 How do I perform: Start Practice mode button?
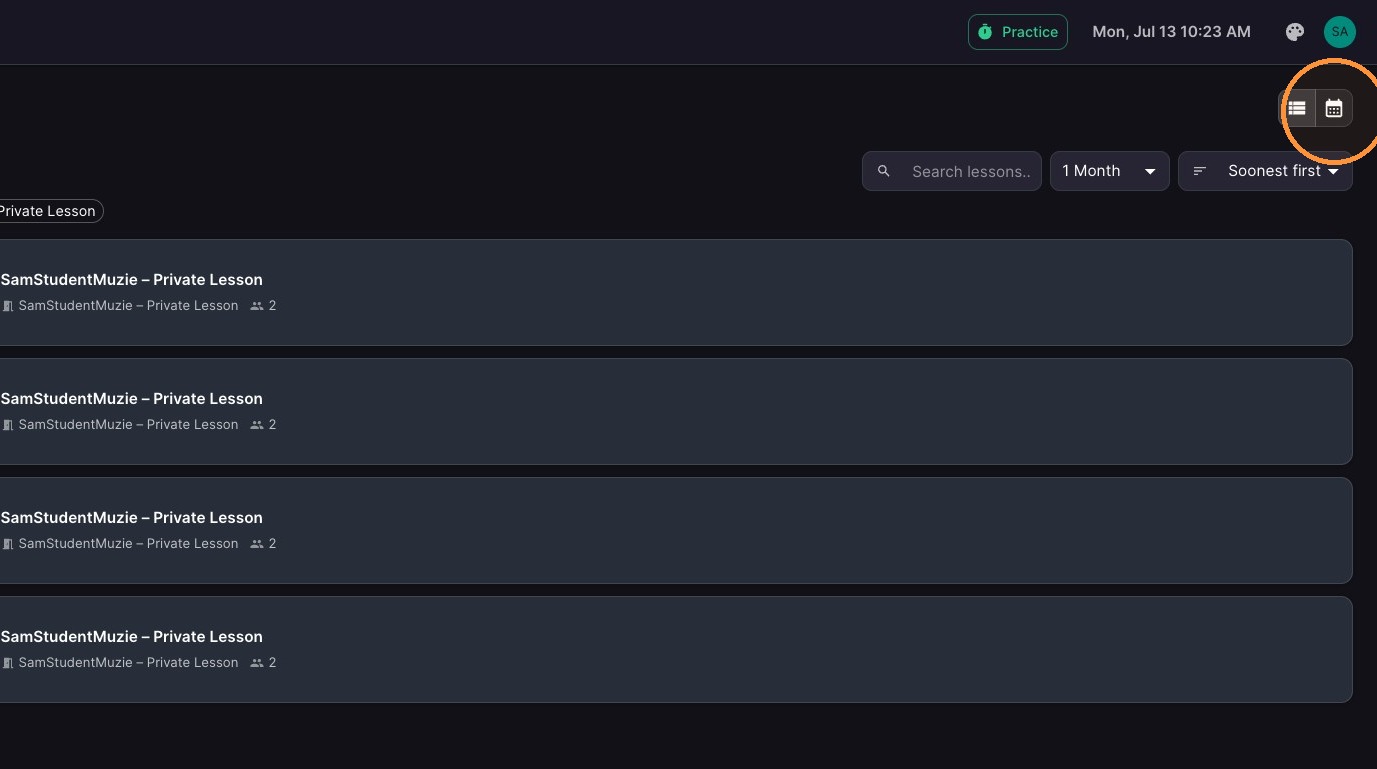[x=1018, y=32]
